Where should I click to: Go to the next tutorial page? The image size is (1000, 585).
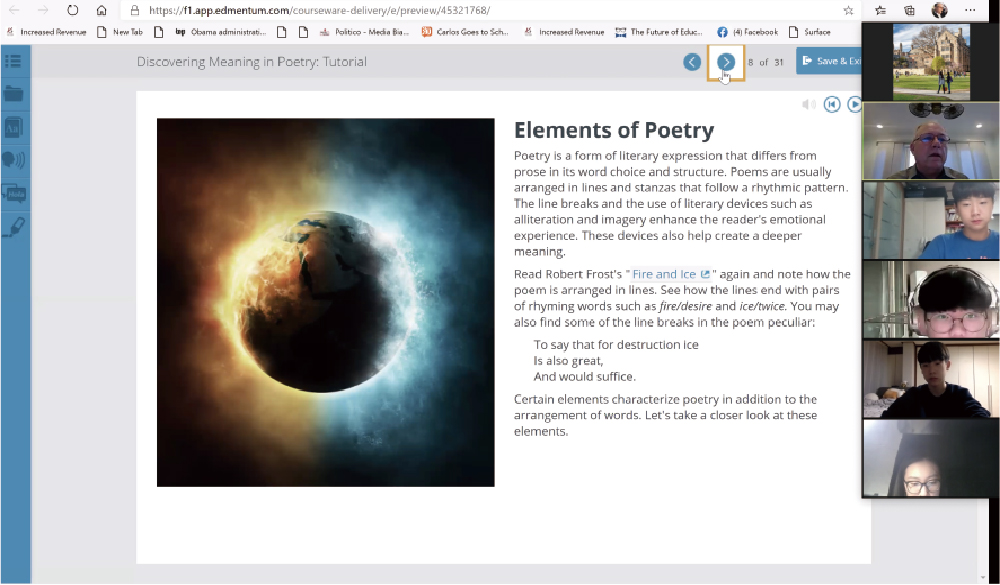[x=726, y=62]
